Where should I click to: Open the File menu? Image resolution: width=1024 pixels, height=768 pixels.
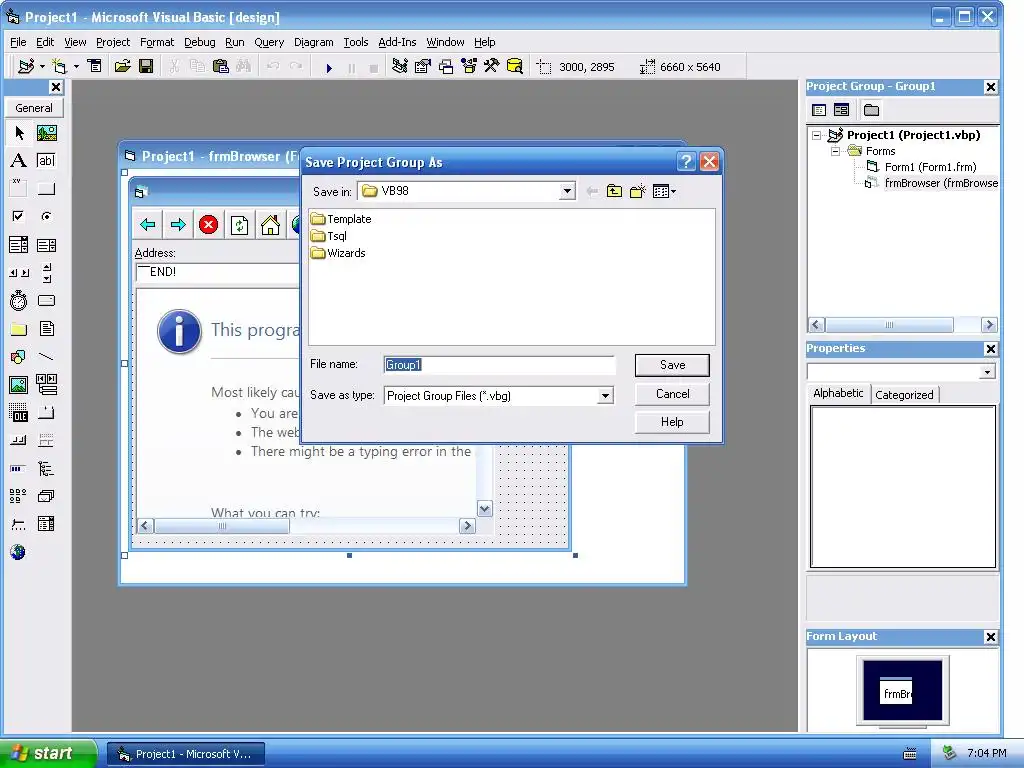pyautogui.click(x=18, y=42)
